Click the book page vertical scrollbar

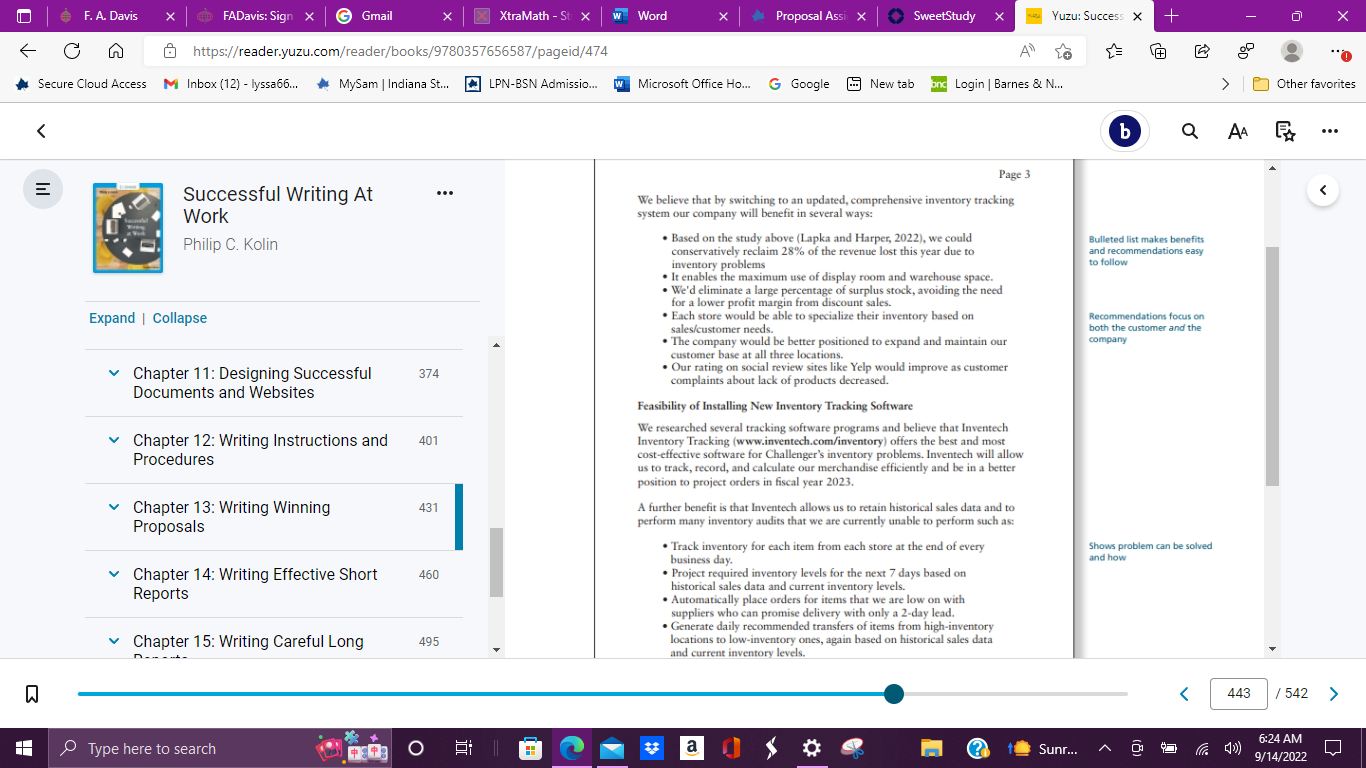[x=1272, y=366]
